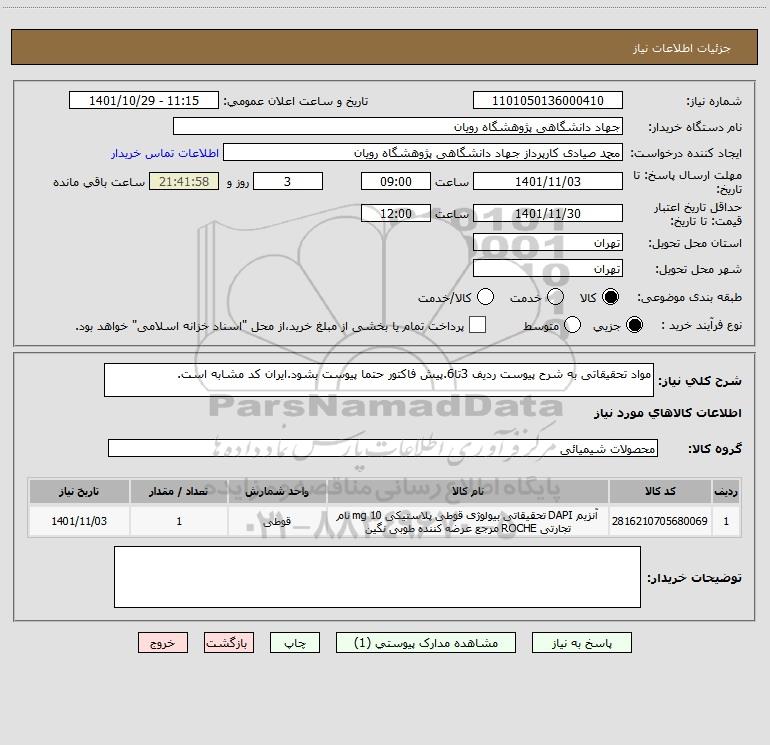The width and height of the screenshot is (770, 745).
Task: Click the بازگشت back button
Action: click(x=229, y=643)
